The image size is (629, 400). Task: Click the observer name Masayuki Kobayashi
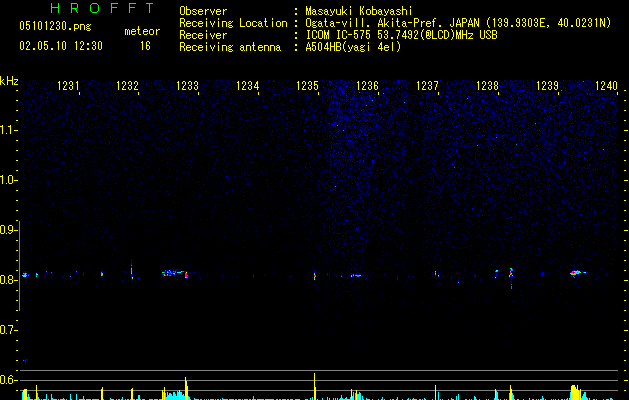(x=359, y=11)
